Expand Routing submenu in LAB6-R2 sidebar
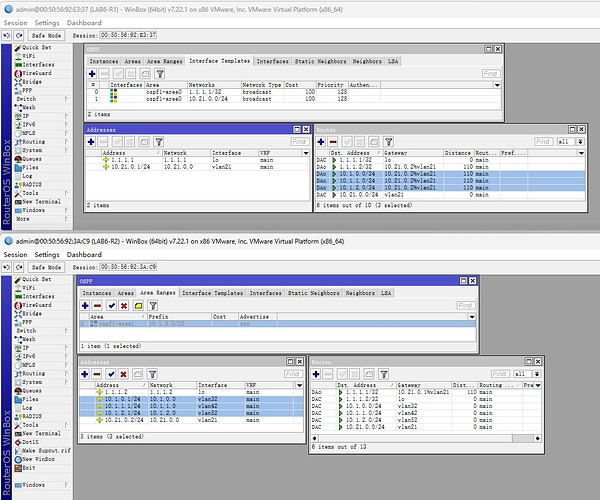The image size is (600, 500). [x=66, y=373]
